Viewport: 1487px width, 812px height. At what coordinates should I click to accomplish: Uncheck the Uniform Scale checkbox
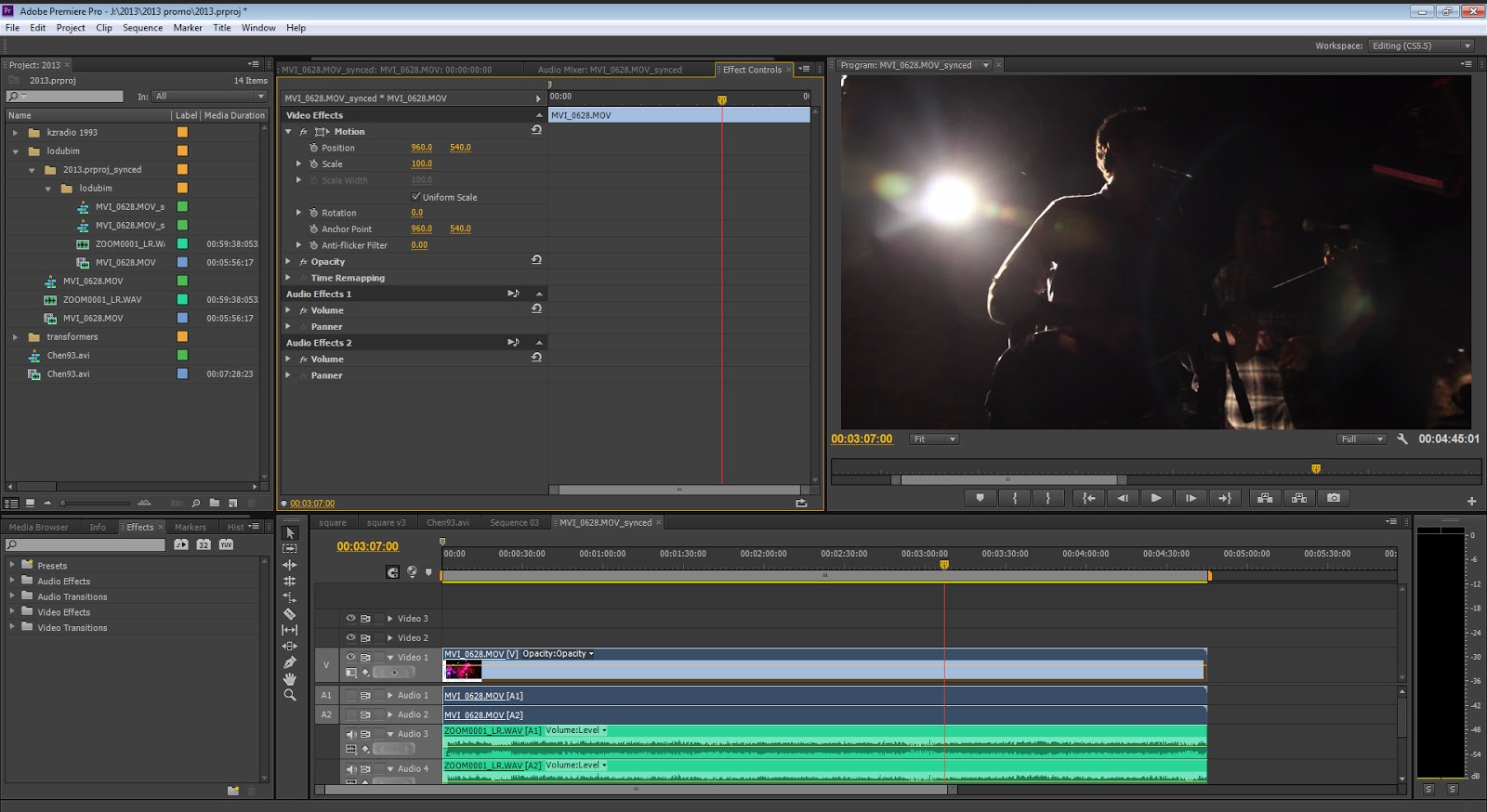pos(415,197)
